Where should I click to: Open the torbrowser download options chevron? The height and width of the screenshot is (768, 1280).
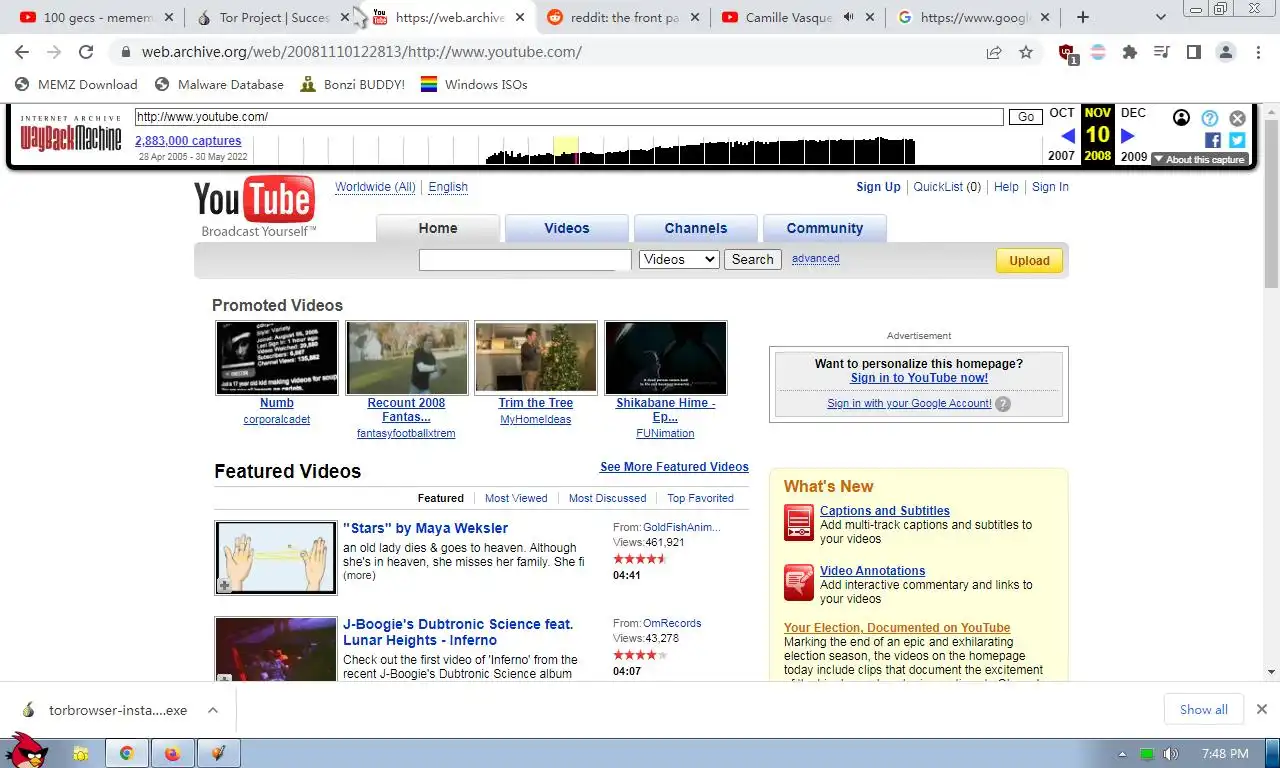(213, 710)
